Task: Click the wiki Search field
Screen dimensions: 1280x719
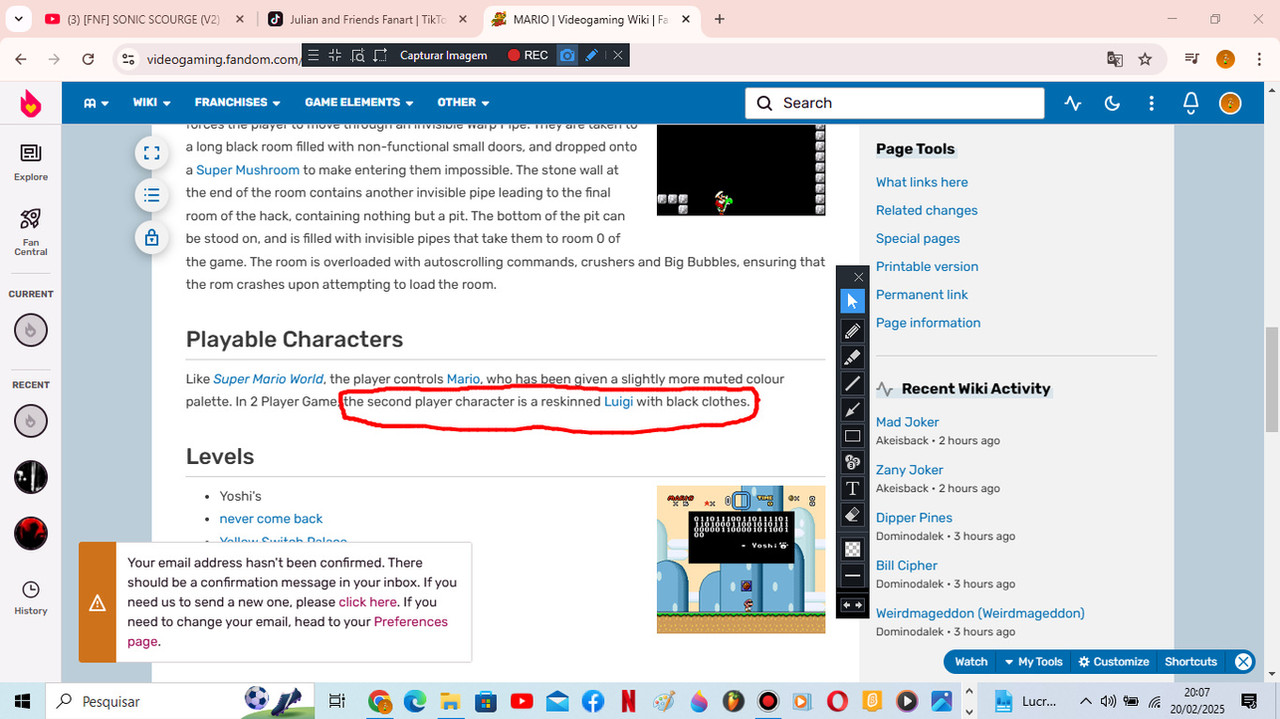Action: (x=894, y=103)
